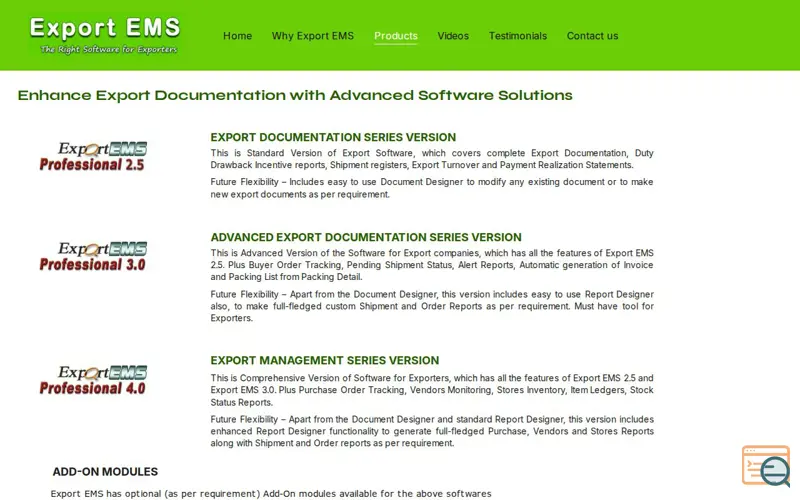Select the Products menu item
The height and width of the screenshot is (500, 800).
[396, 36]
